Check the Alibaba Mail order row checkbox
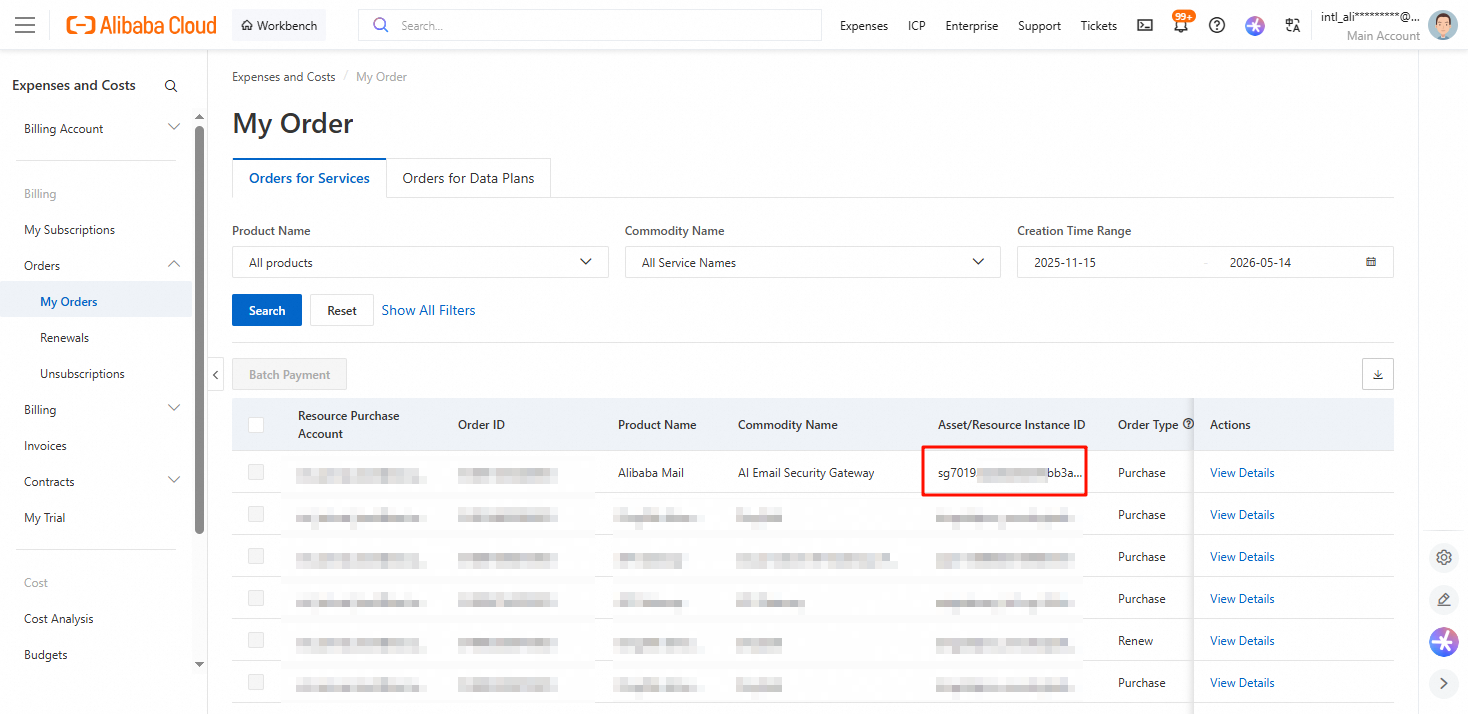 point(256,472)
